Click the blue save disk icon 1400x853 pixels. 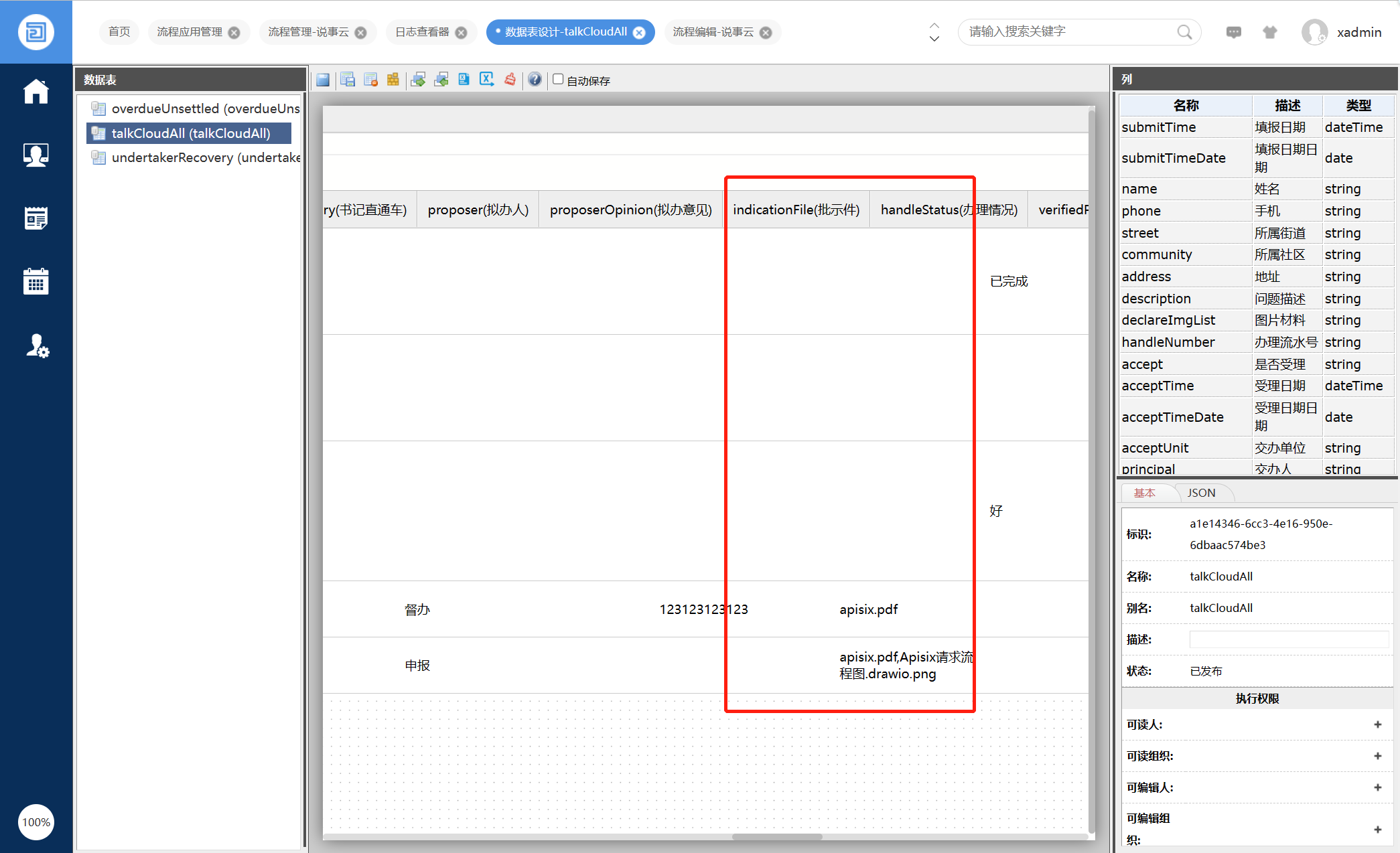coord(323,80)
